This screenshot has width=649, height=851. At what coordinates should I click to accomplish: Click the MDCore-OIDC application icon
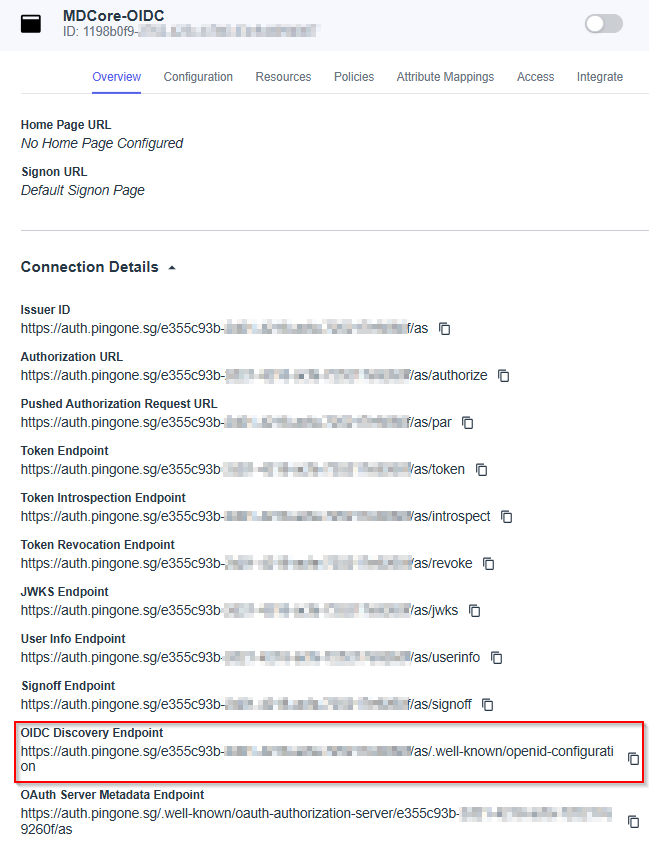[x=31, y=24]
